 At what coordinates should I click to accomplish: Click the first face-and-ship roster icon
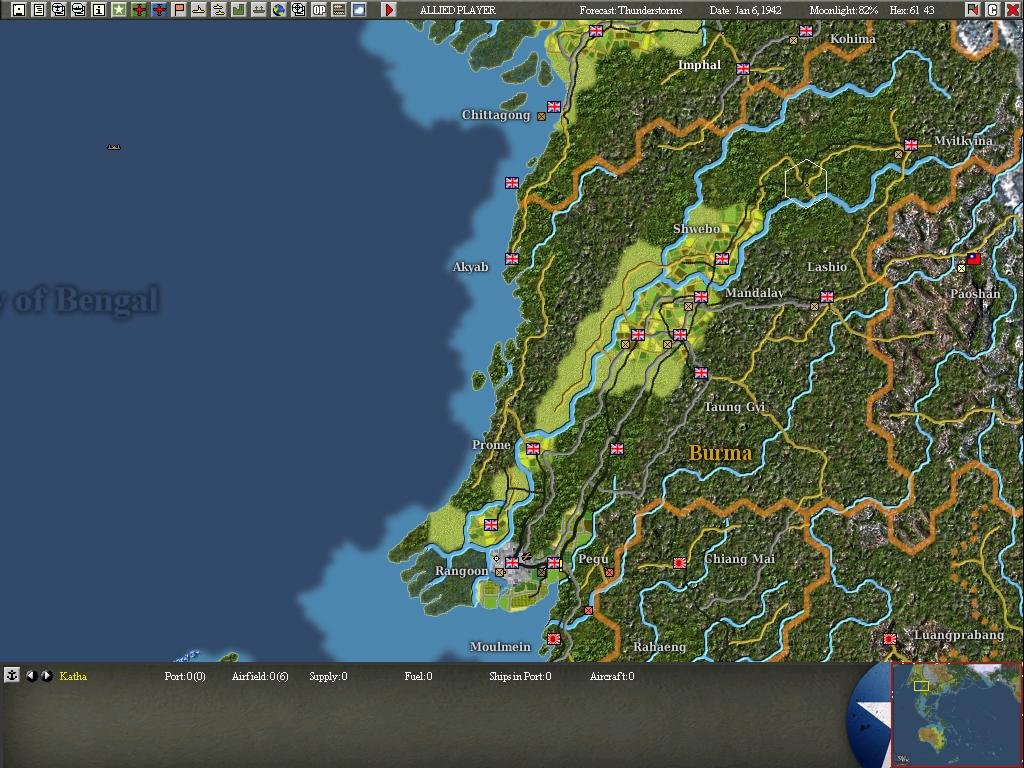click(x=59, y=10)
